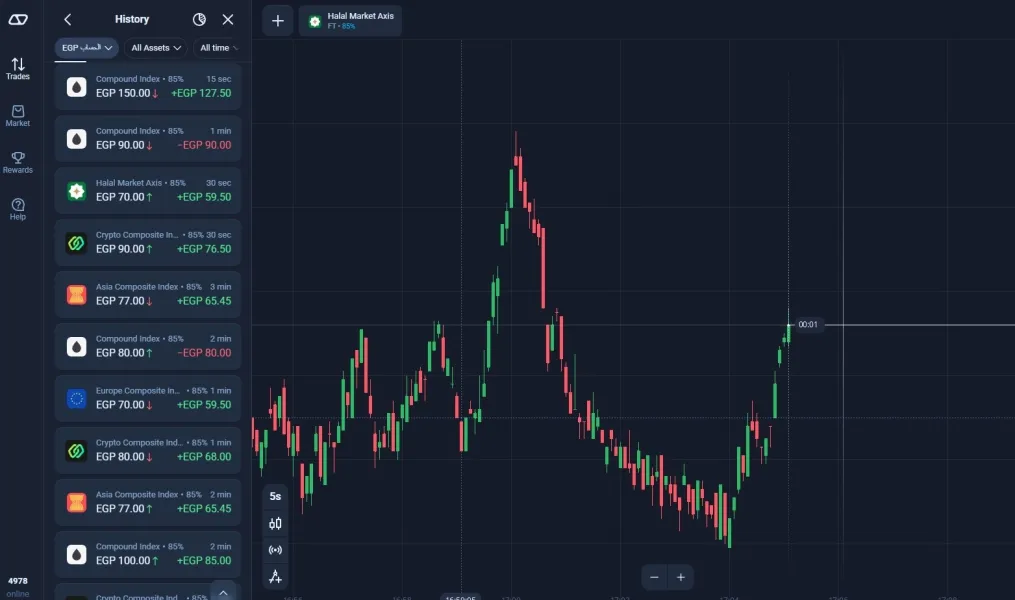1015x600 pixels.
Task: Add a new asset tab with plus
Action: 278,21
